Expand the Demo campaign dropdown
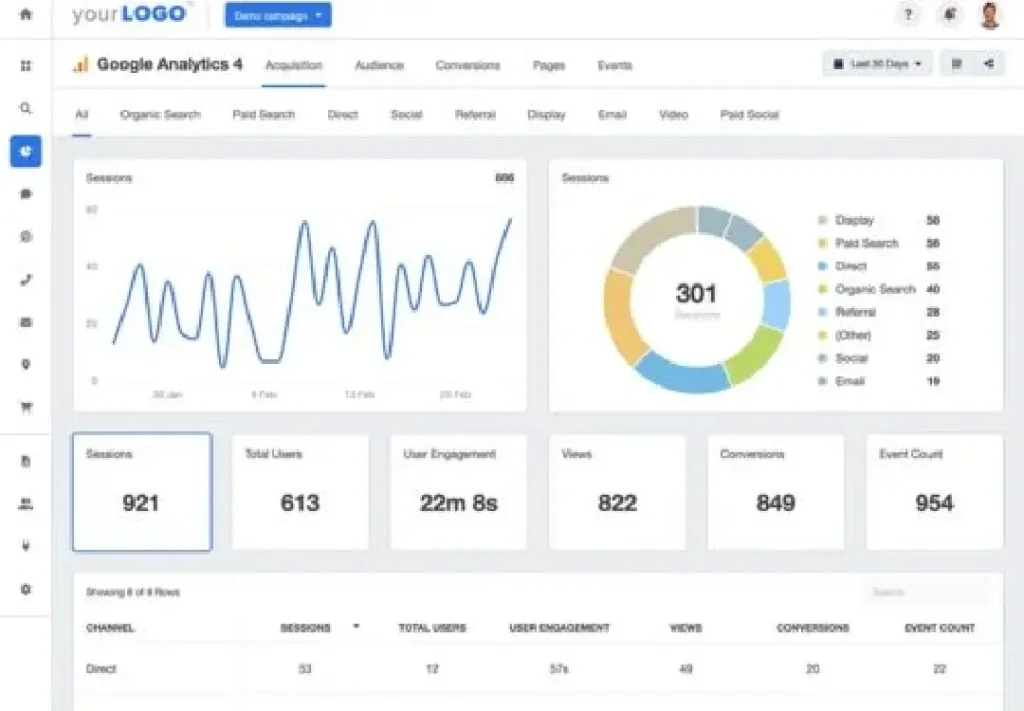Image resolution: width=1024 pixels, height=711 pixels. point(278,16)
